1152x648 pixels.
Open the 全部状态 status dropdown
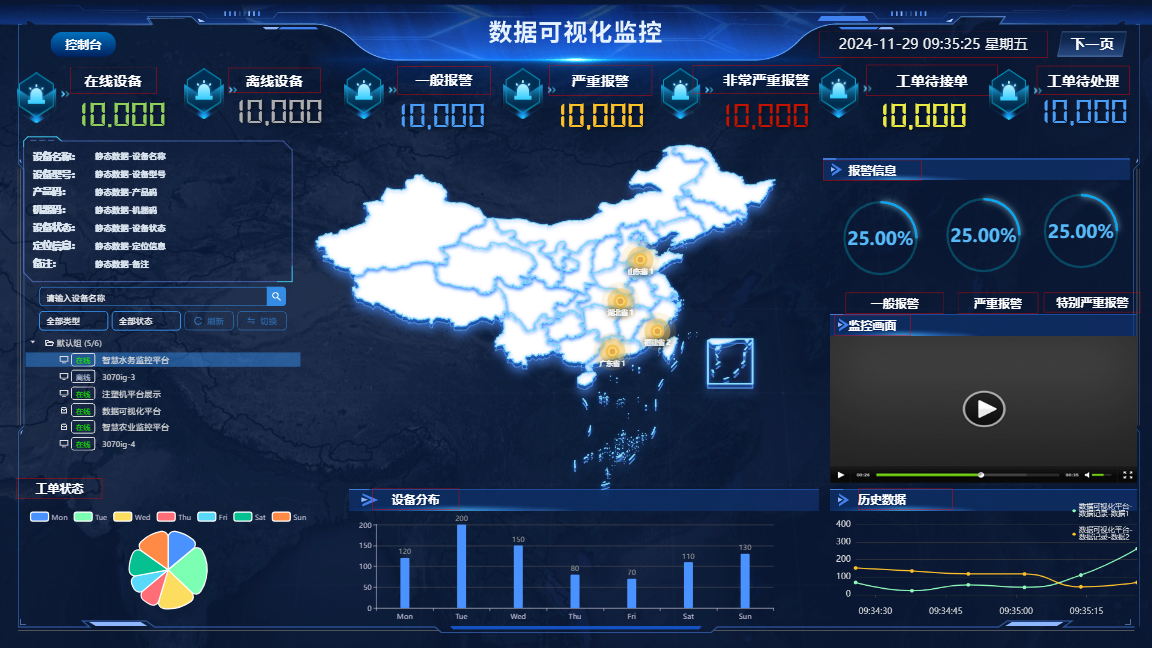[x=146, y=321]
